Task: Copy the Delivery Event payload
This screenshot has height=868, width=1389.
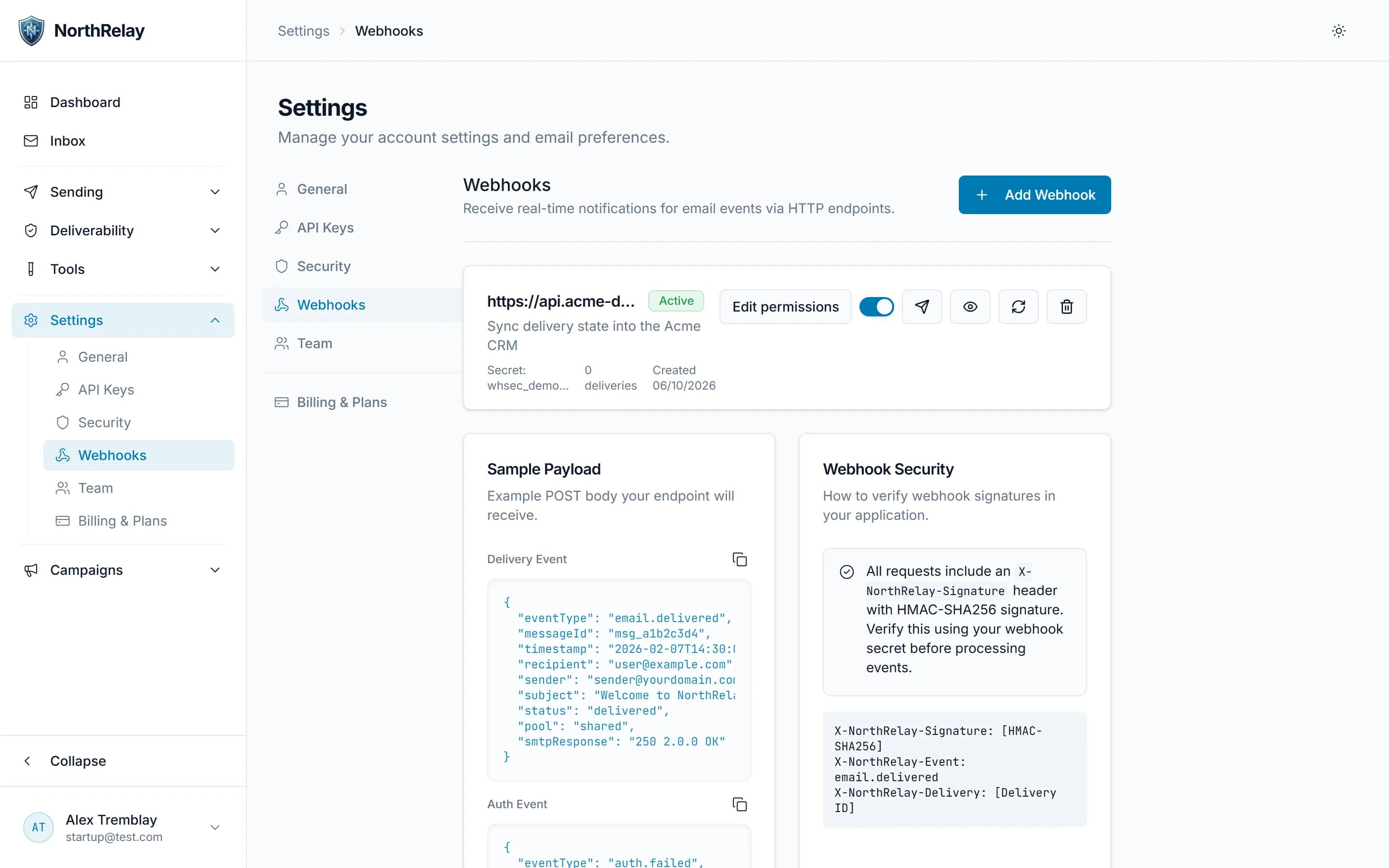Action: click(x=739, y=559)
